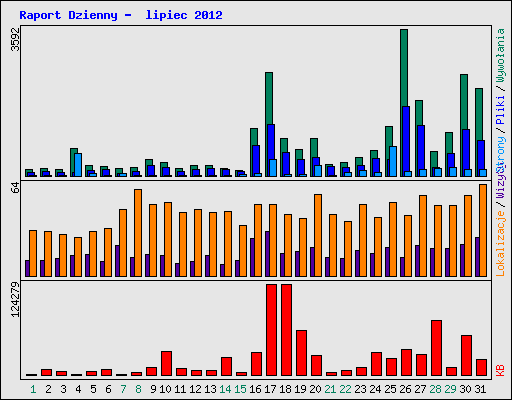
Task: Click green day label '14' on the x-axis
Action: pos(225,389)
